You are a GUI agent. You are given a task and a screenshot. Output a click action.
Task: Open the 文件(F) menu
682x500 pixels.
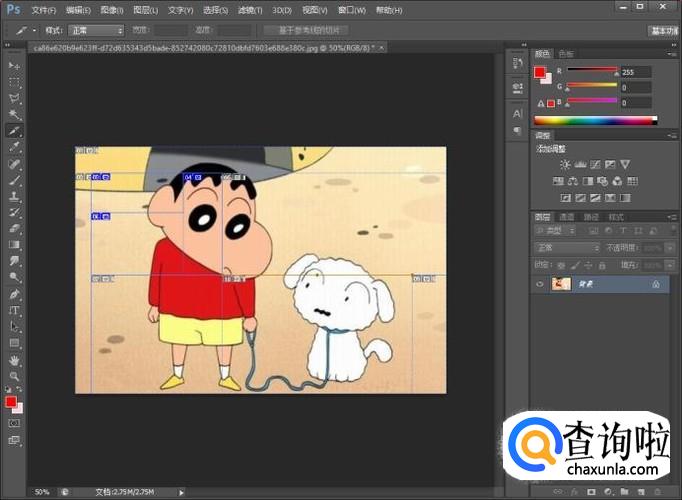43,10
